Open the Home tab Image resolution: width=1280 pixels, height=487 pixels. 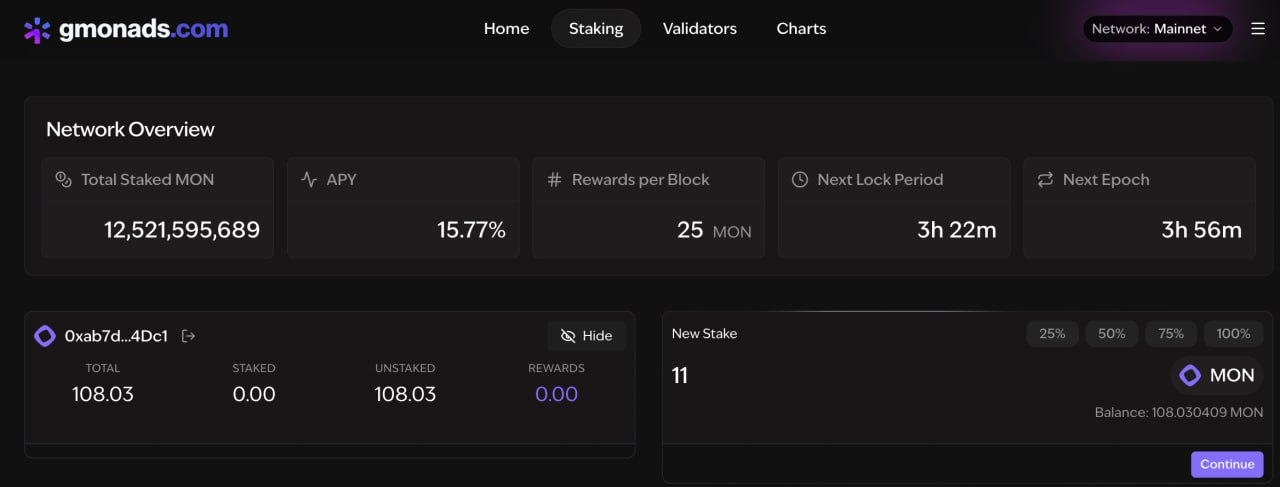tap(506, 29)
